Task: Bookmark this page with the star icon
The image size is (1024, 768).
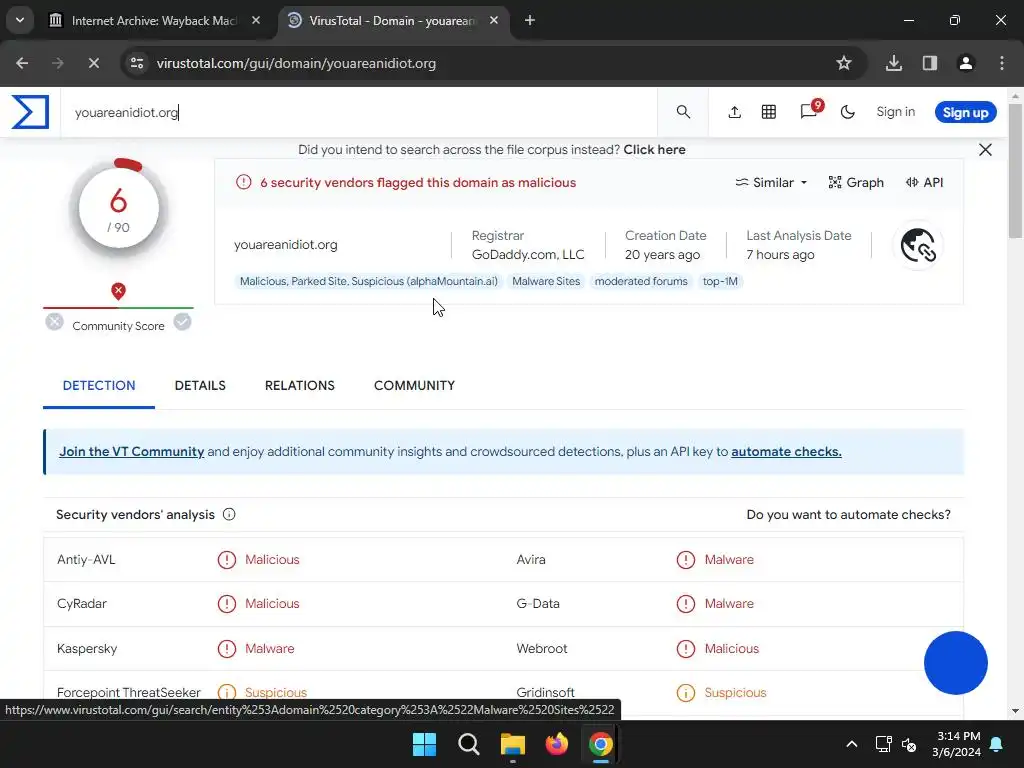Action: pos(844,63)
